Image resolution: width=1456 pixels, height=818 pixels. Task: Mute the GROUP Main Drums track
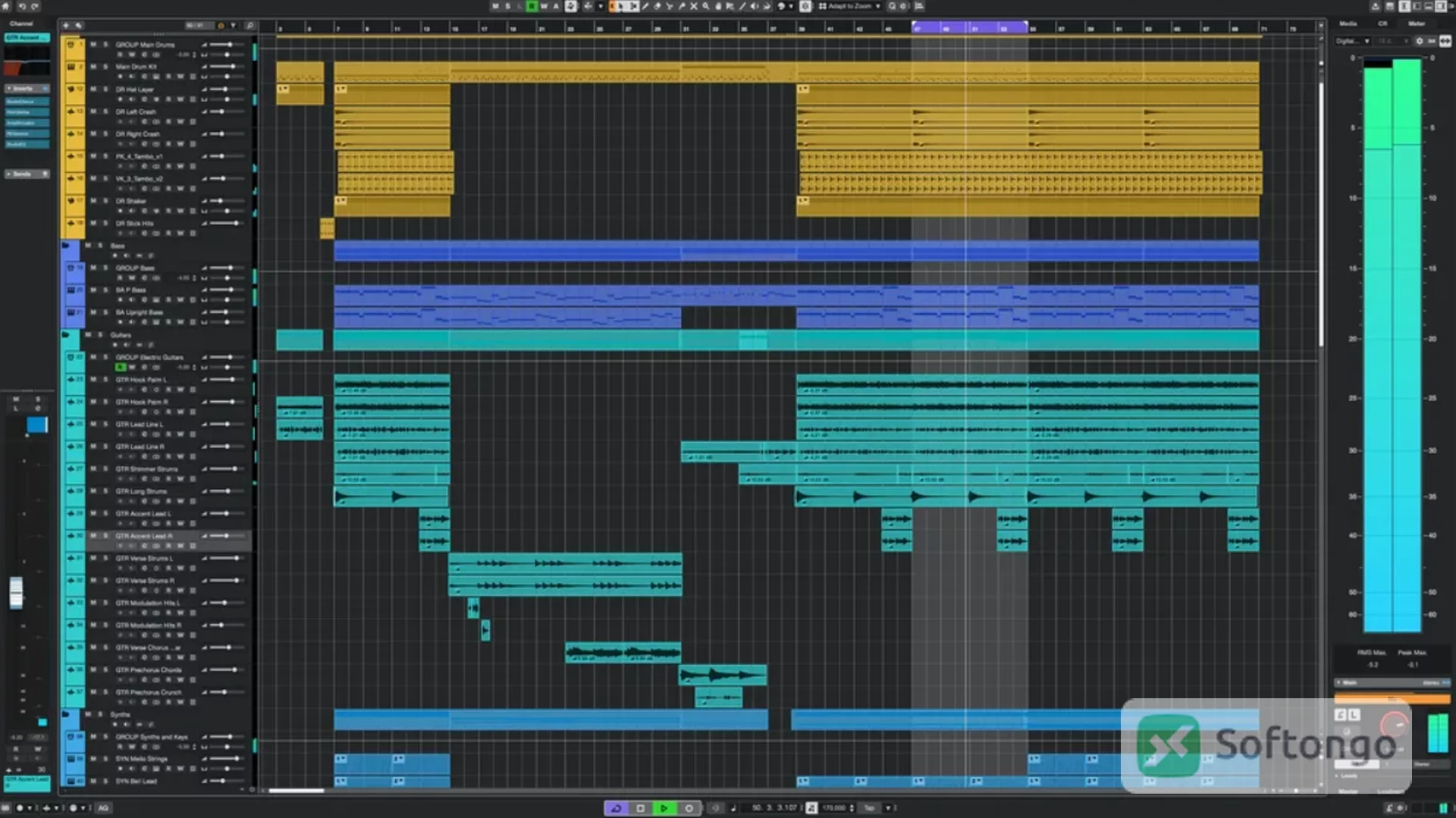93,45
